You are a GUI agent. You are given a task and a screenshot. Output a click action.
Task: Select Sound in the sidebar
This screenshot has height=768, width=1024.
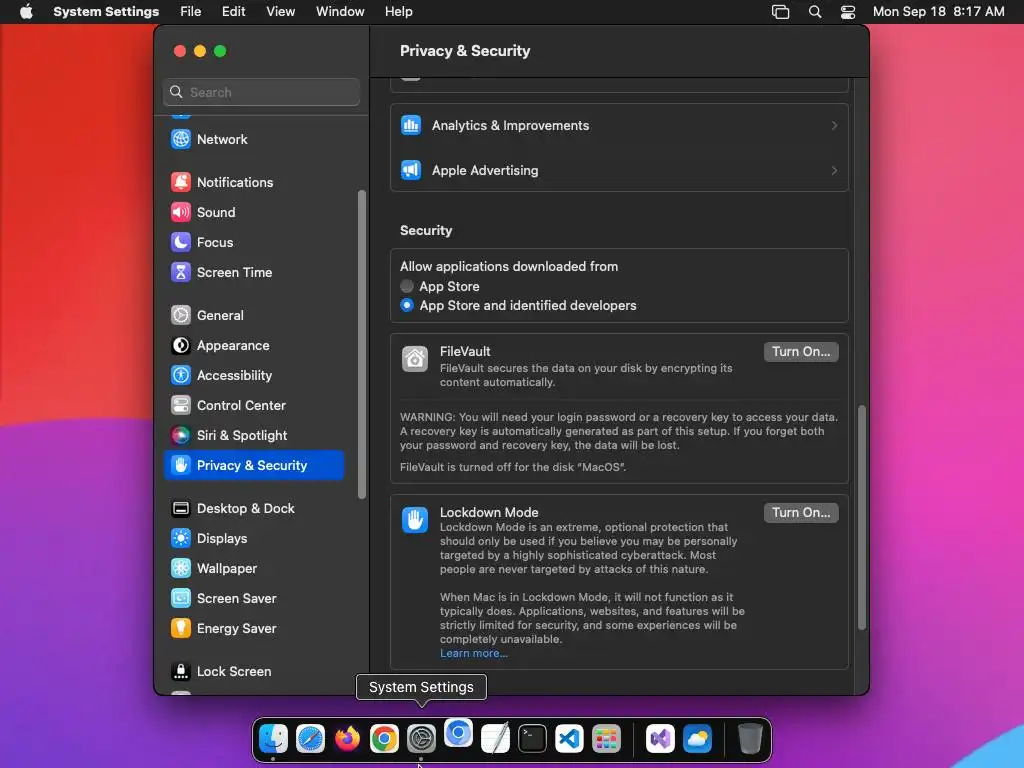click(x=254, y=212)
